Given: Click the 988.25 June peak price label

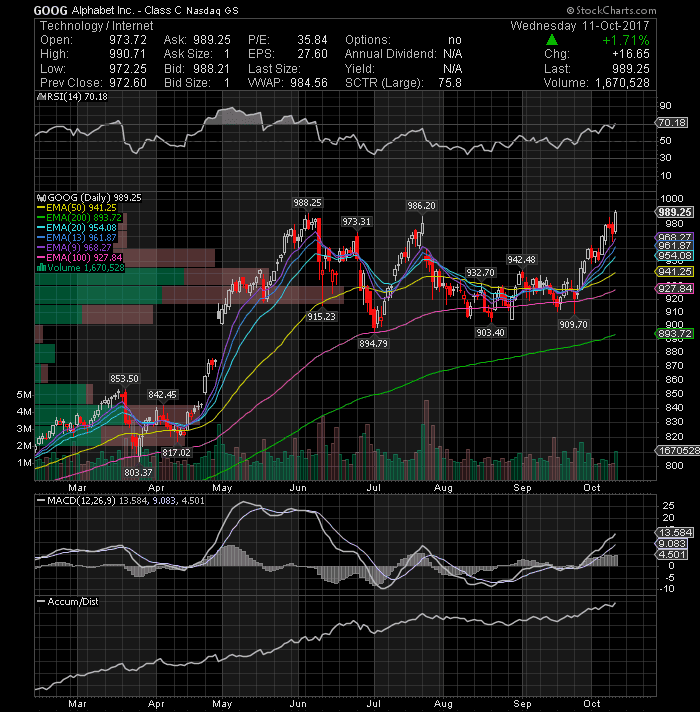Looking at the screenshot, I should [x=307, y=203].
